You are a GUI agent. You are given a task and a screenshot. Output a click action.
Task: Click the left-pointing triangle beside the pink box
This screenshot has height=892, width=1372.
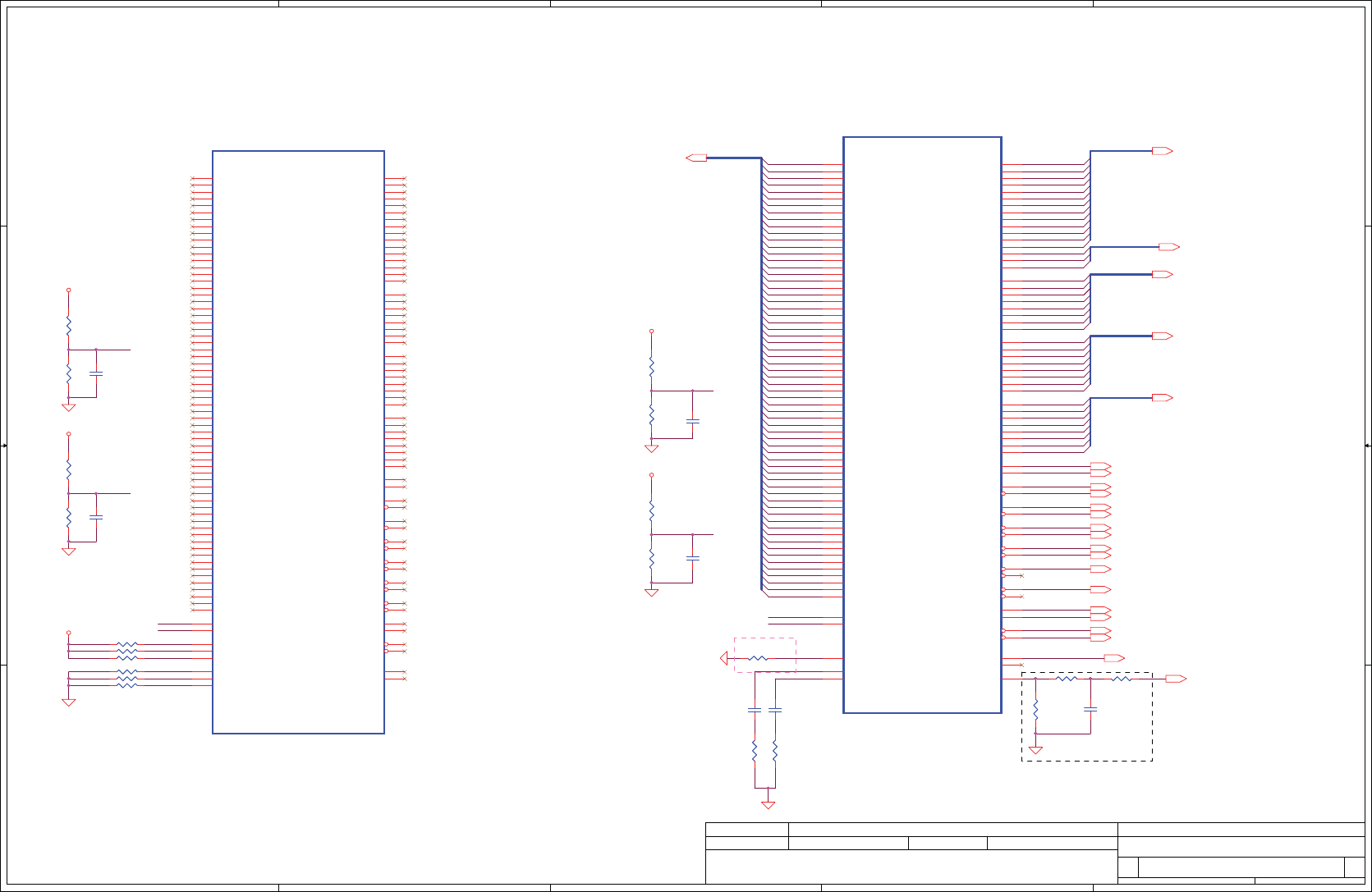click(x=724, y=658)
